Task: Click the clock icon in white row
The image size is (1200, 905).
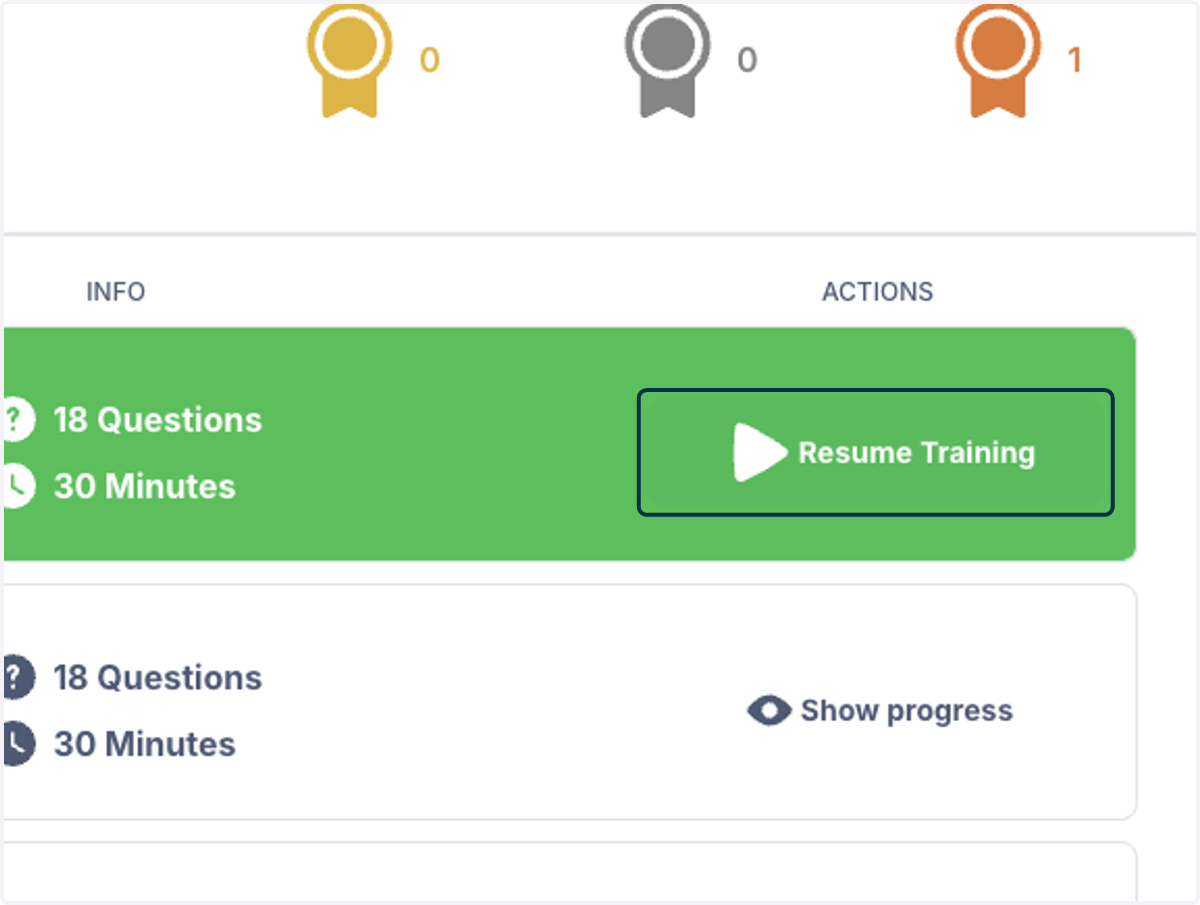Action: tap(18, 744)
